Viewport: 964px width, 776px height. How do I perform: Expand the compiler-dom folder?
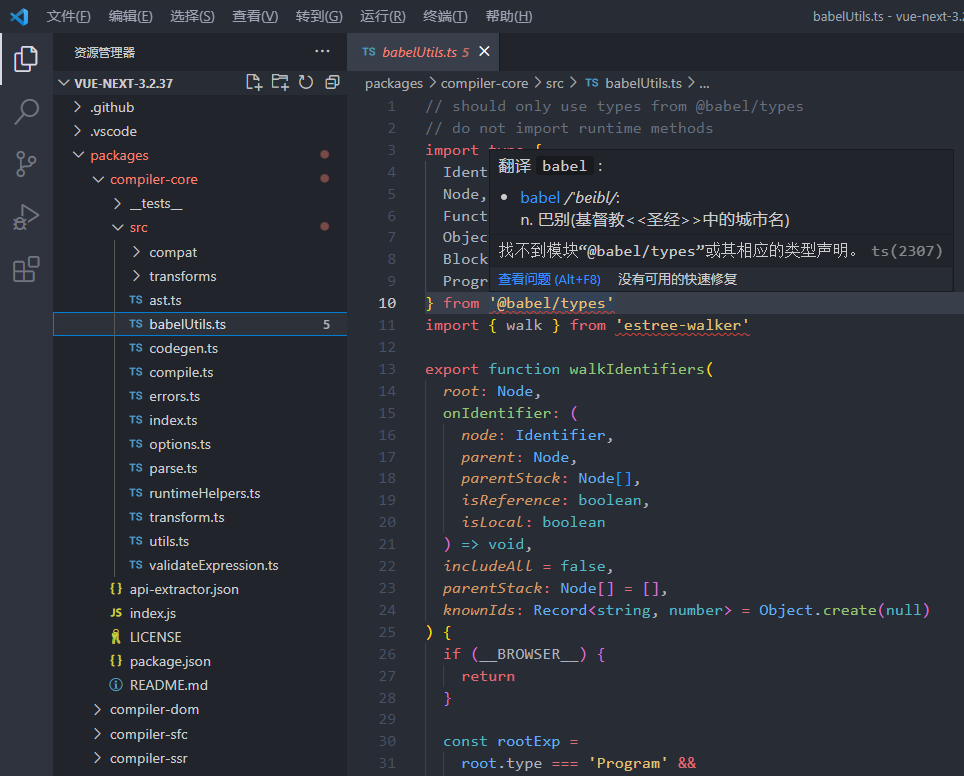point(154,709)
